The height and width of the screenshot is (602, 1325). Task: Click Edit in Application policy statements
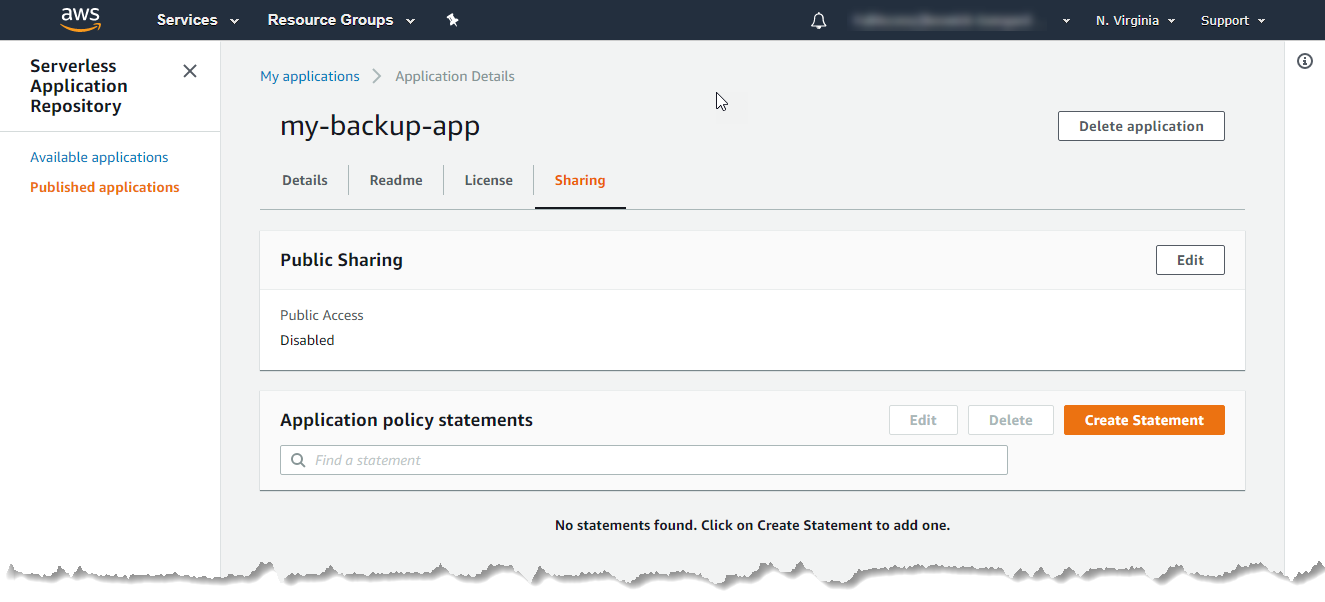(923, 420)
